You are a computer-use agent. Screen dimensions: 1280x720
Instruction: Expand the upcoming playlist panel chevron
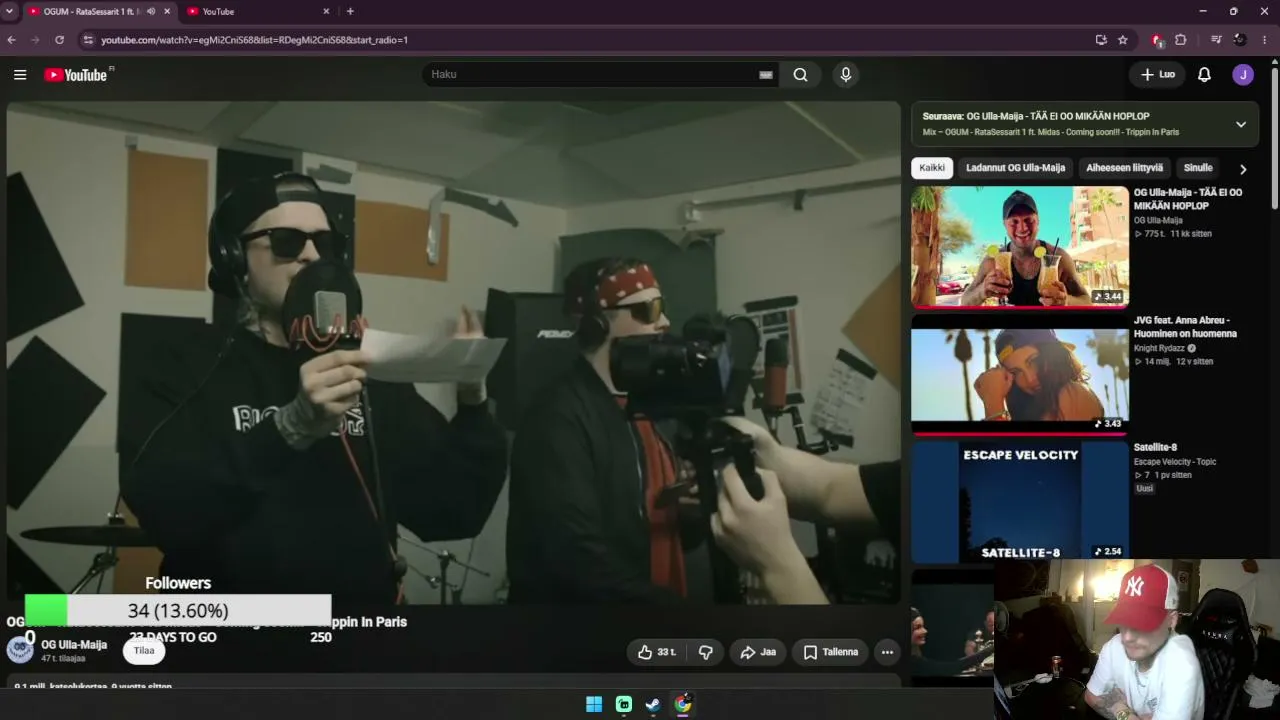[1241, 125]
